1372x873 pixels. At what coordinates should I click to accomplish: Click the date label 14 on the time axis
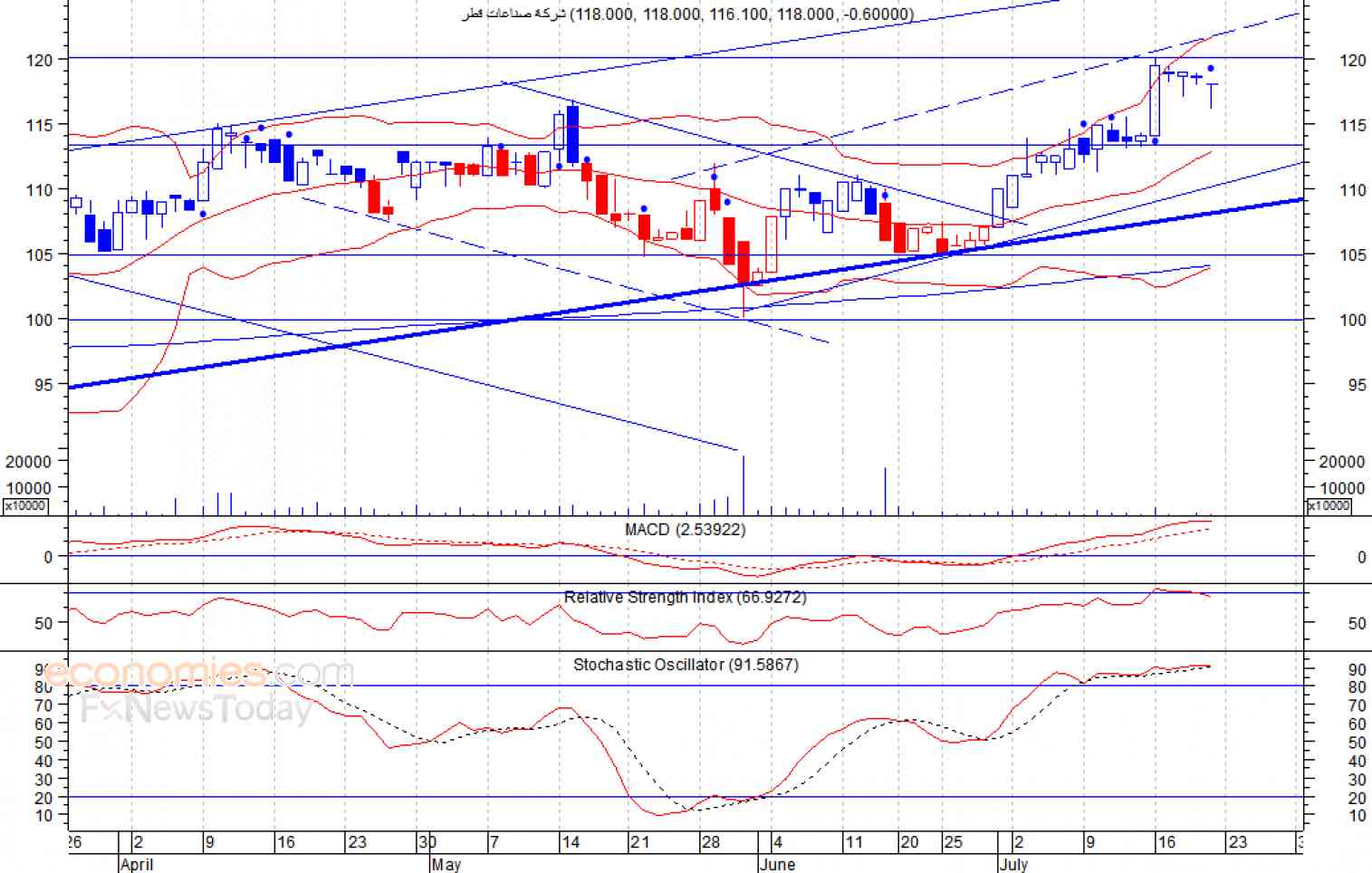coord(571,842)
